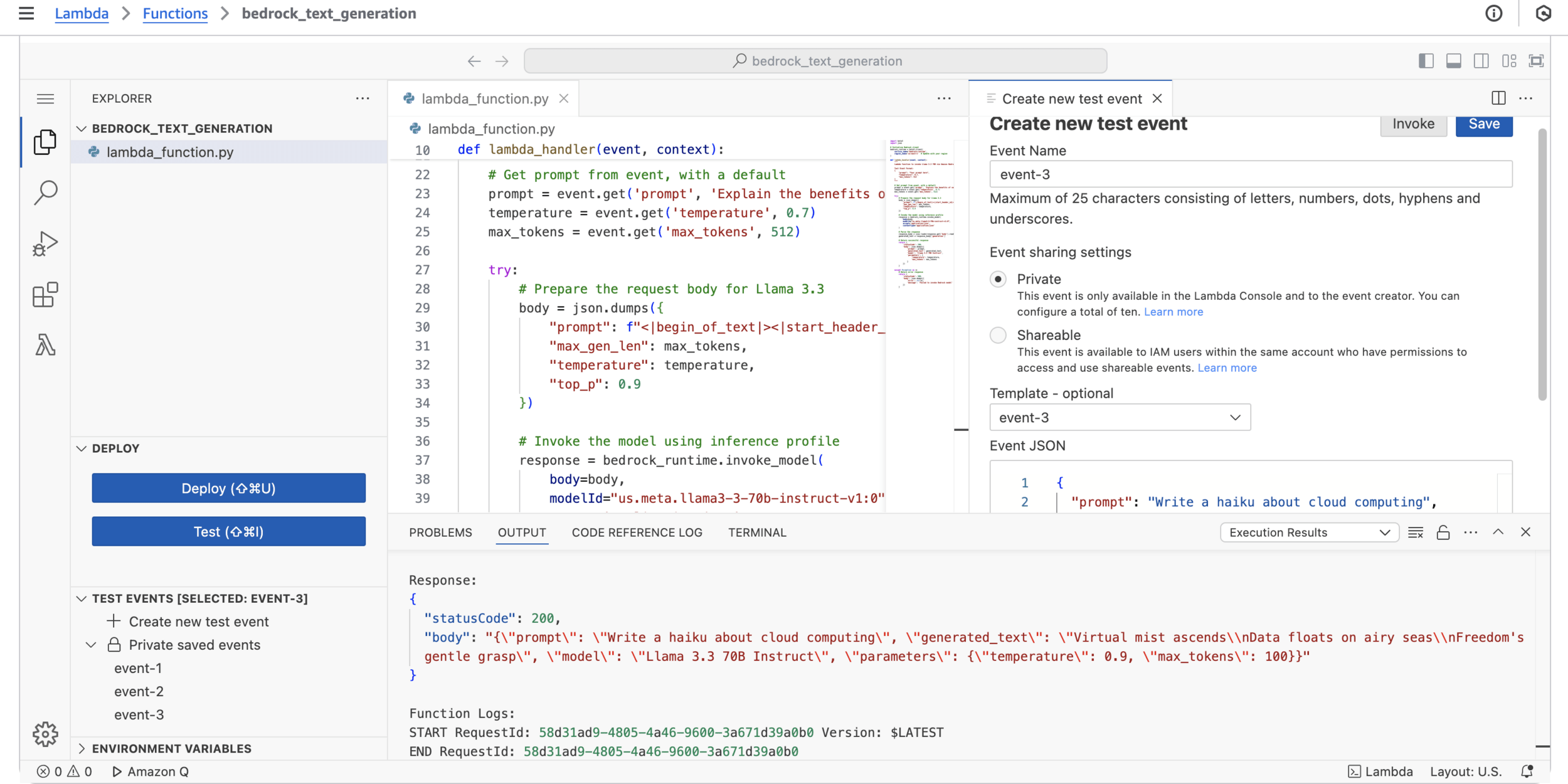This screenshot has height=784, width=1568.
Task: Toggle the output scroll lock icon
Action: coord(1443,532)
